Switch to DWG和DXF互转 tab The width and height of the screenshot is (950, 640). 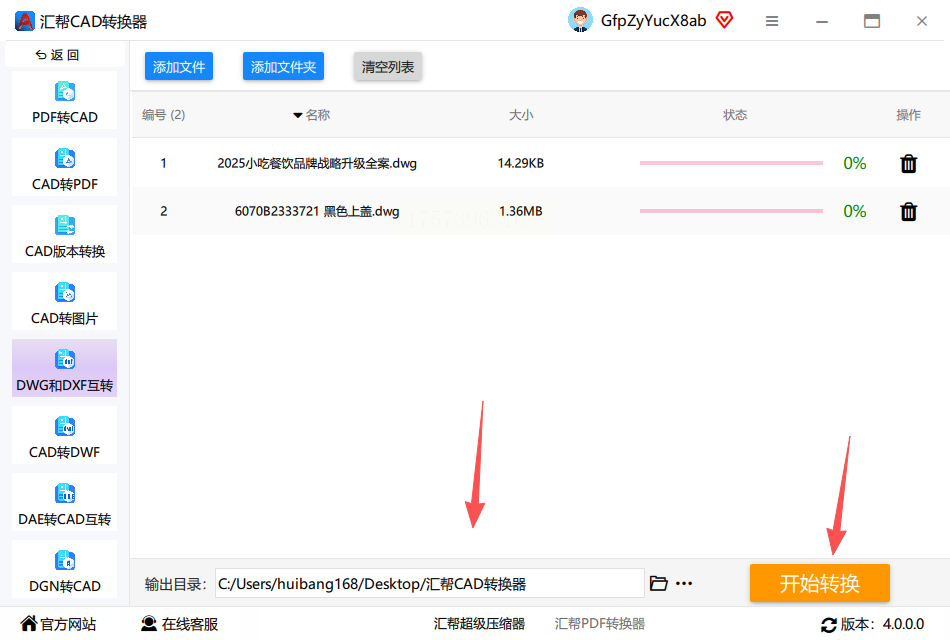tap(65, 368)
